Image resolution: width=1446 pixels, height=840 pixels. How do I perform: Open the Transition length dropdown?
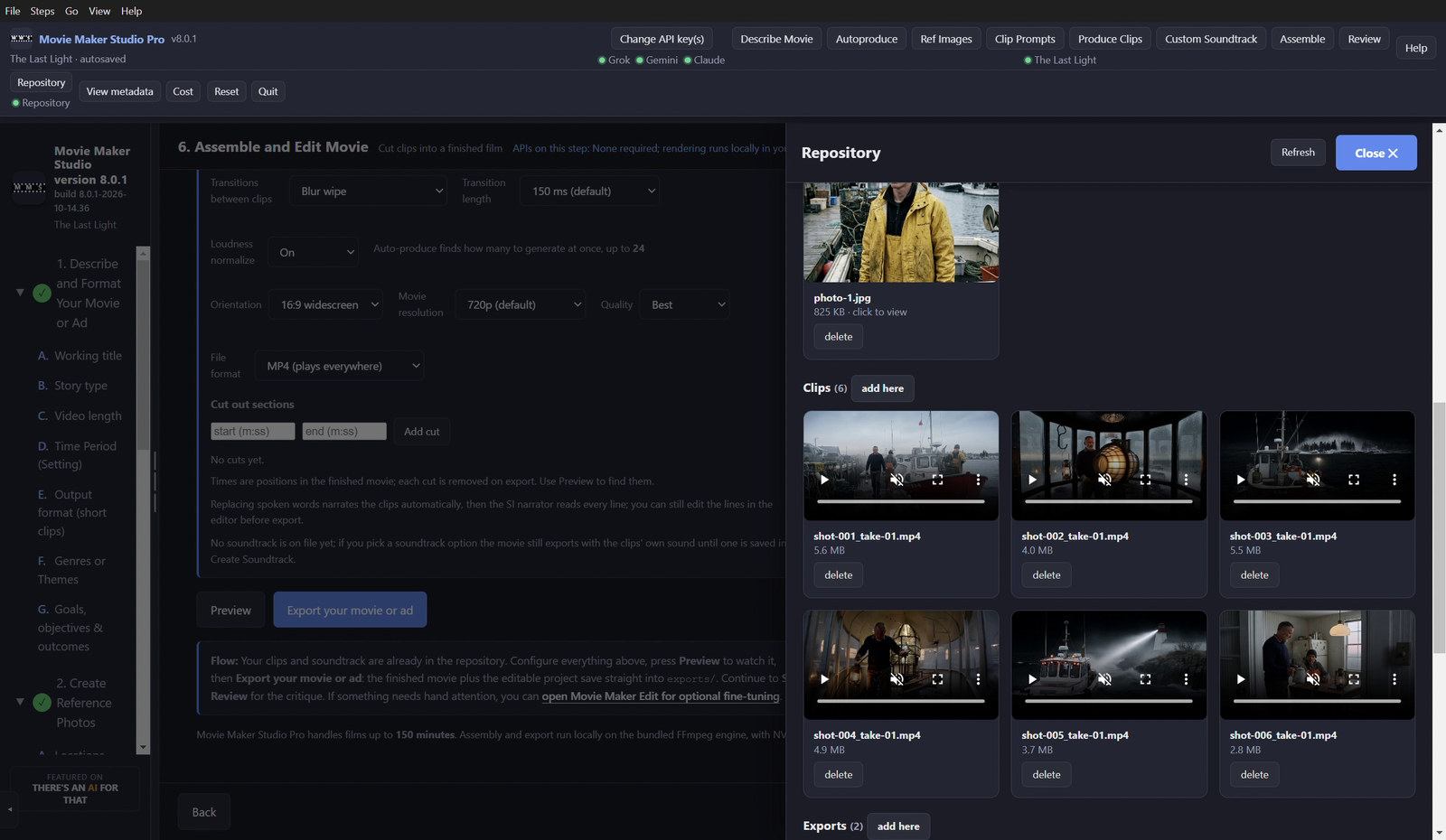[589, 191]
